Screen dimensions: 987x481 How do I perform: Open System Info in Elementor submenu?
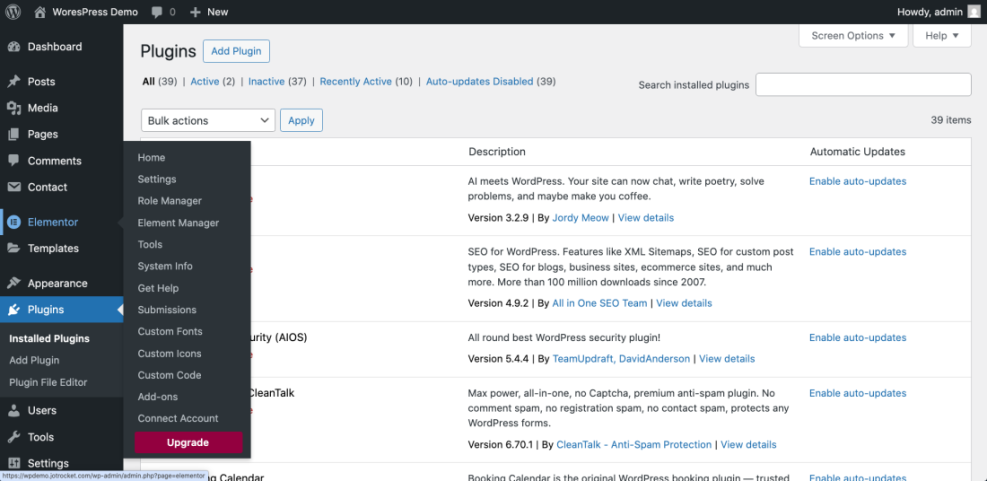165,266
